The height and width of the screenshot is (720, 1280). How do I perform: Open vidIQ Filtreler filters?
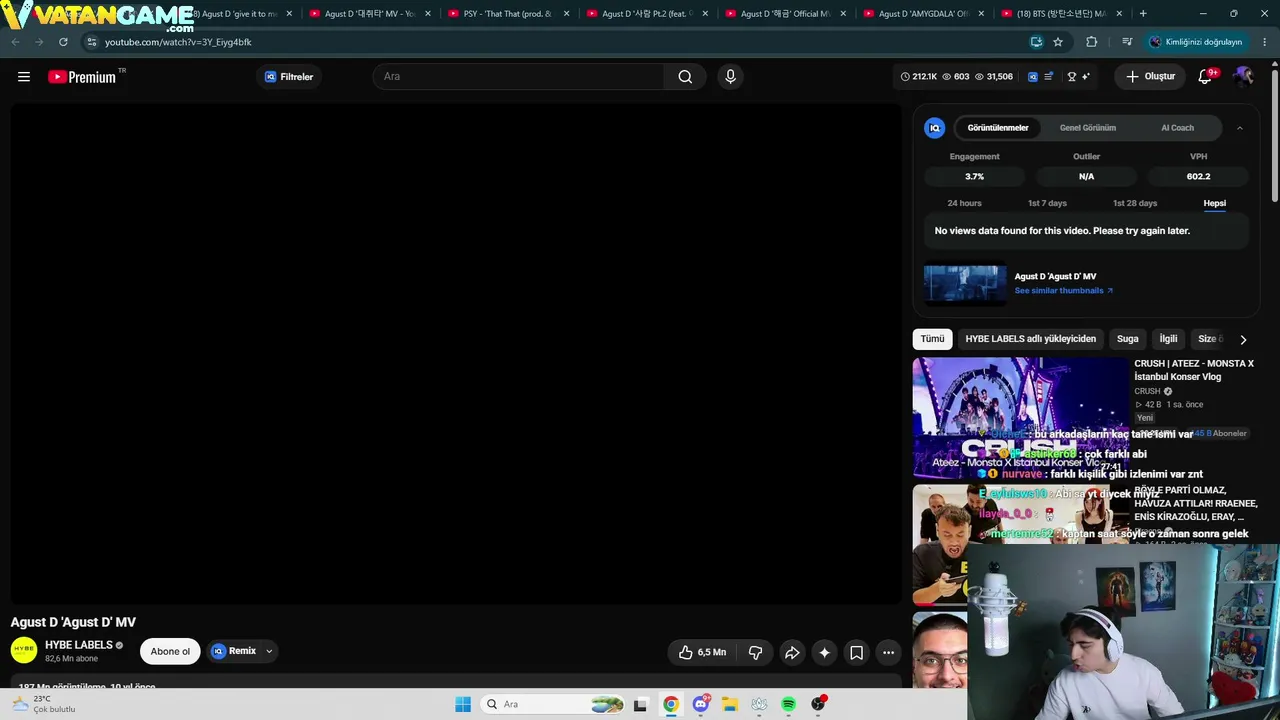pos(289,77)
